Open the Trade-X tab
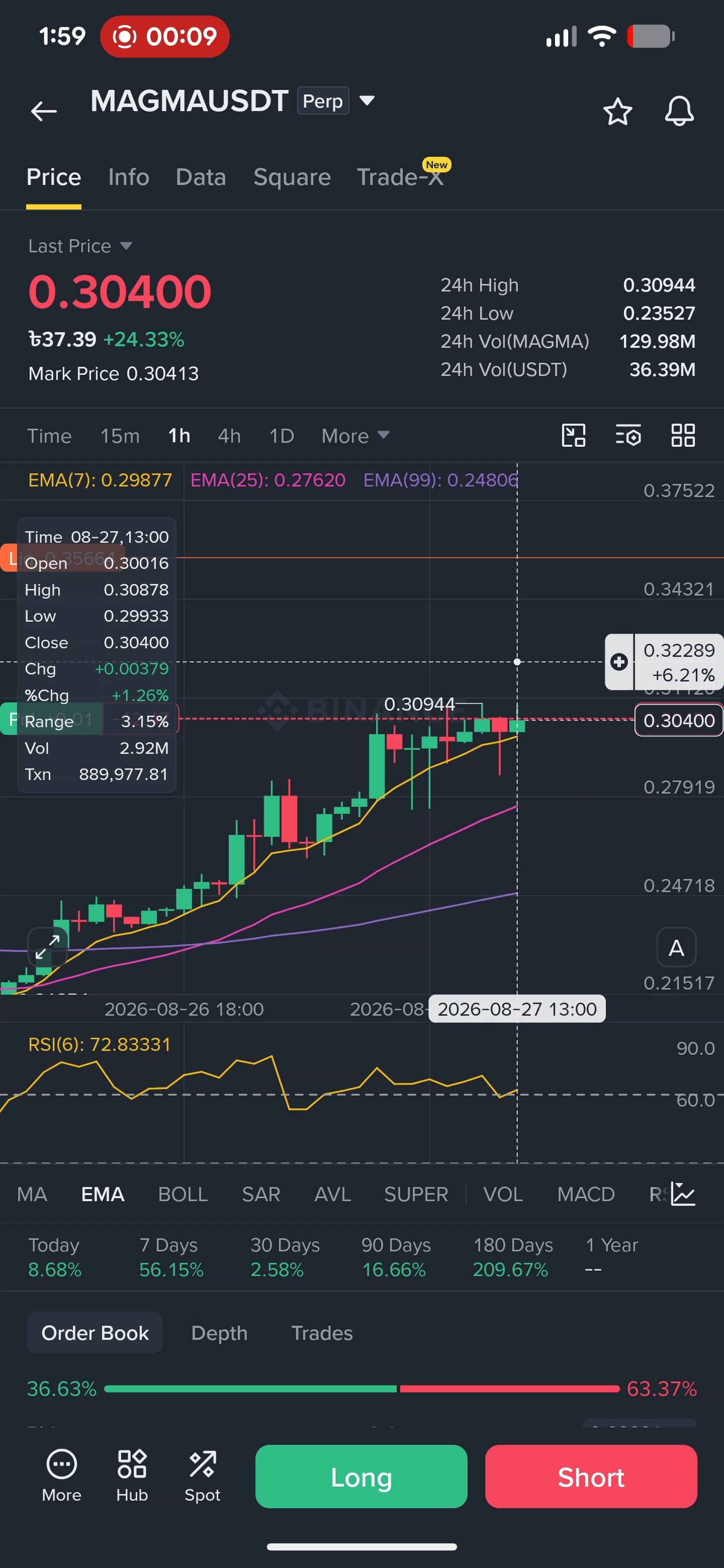724x1568 pixels. coord(400,177)
